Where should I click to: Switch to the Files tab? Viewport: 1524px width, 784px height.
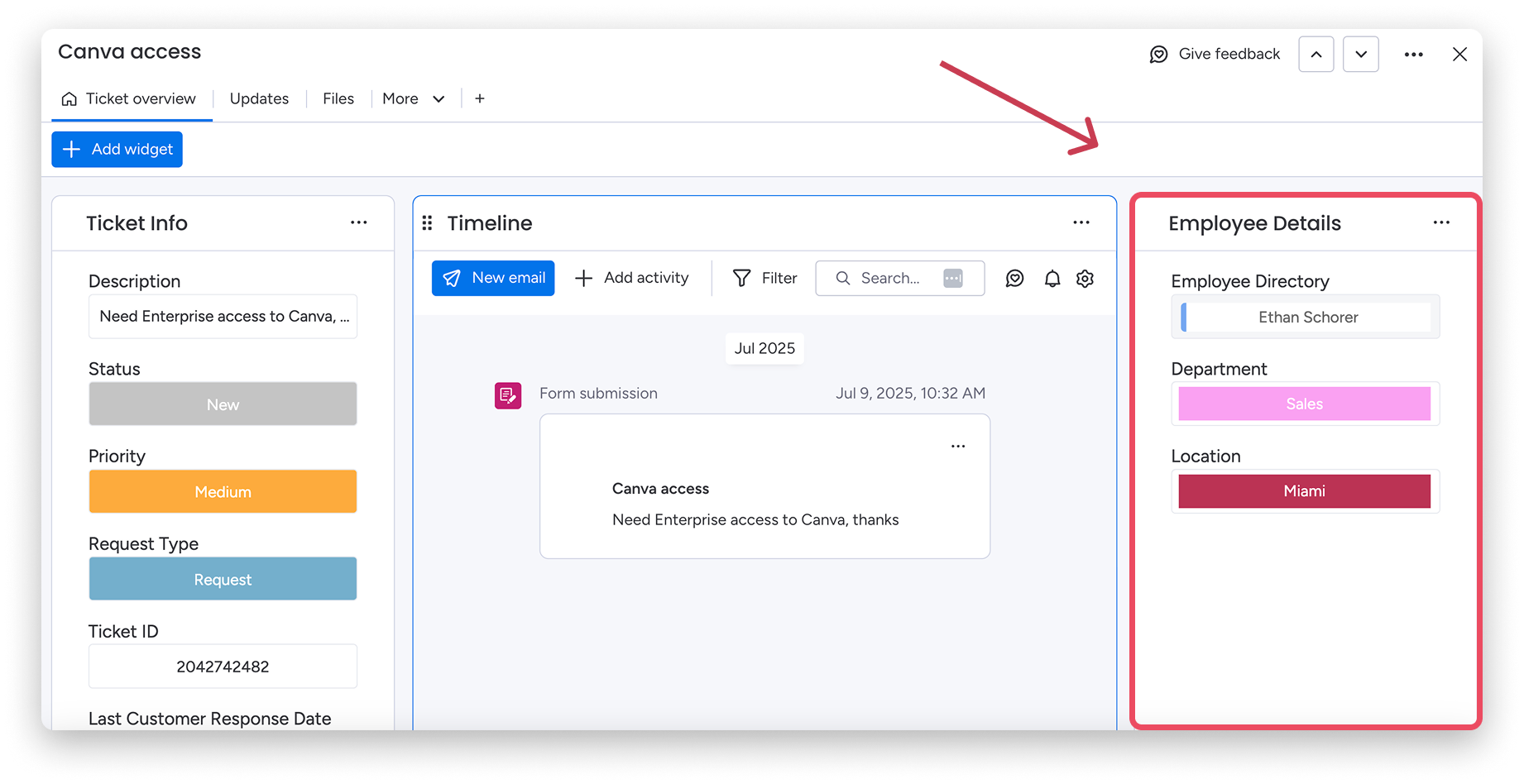click(338, 99)
